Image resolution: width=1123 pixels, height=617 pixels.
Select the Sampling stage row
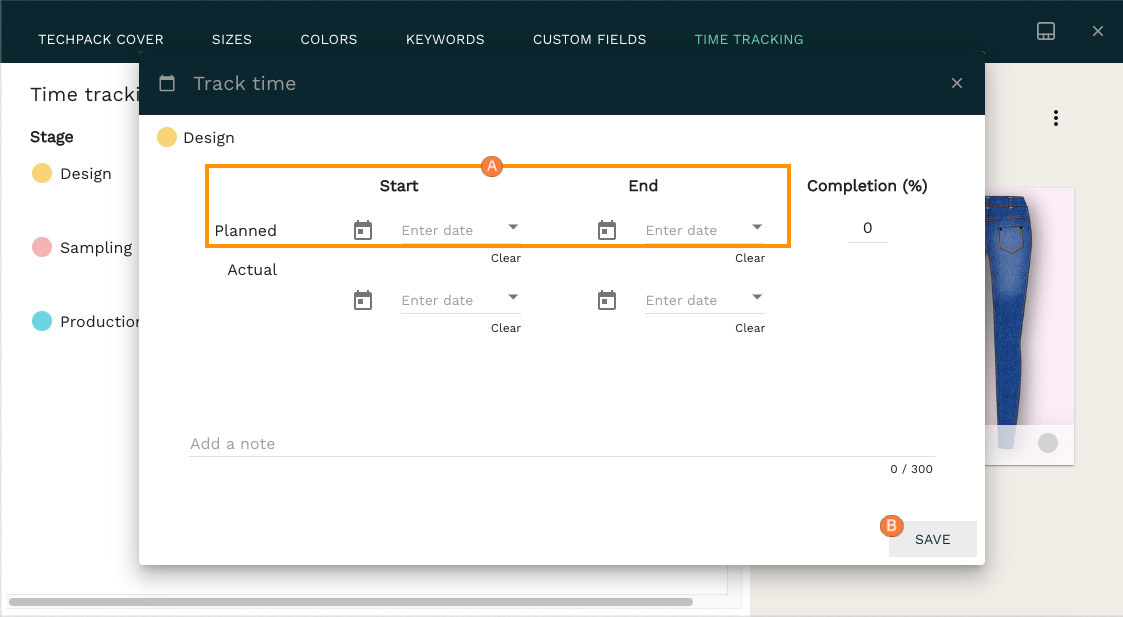tap(82, 247)
